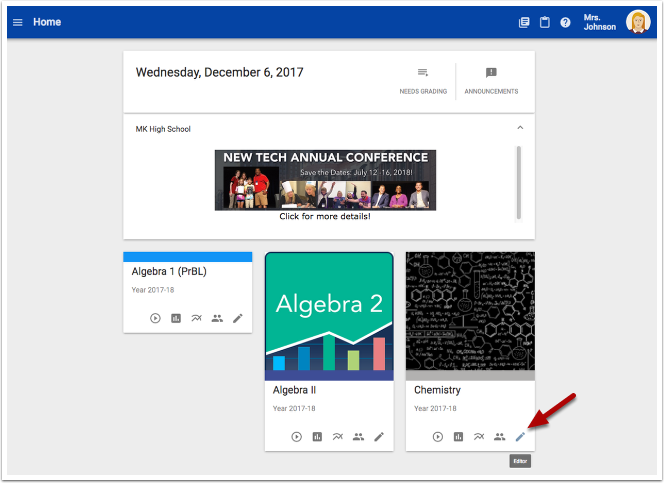Open the trends icon on Algebra II card
This screenshot has height=483, width=664.
tap(338, 436)
